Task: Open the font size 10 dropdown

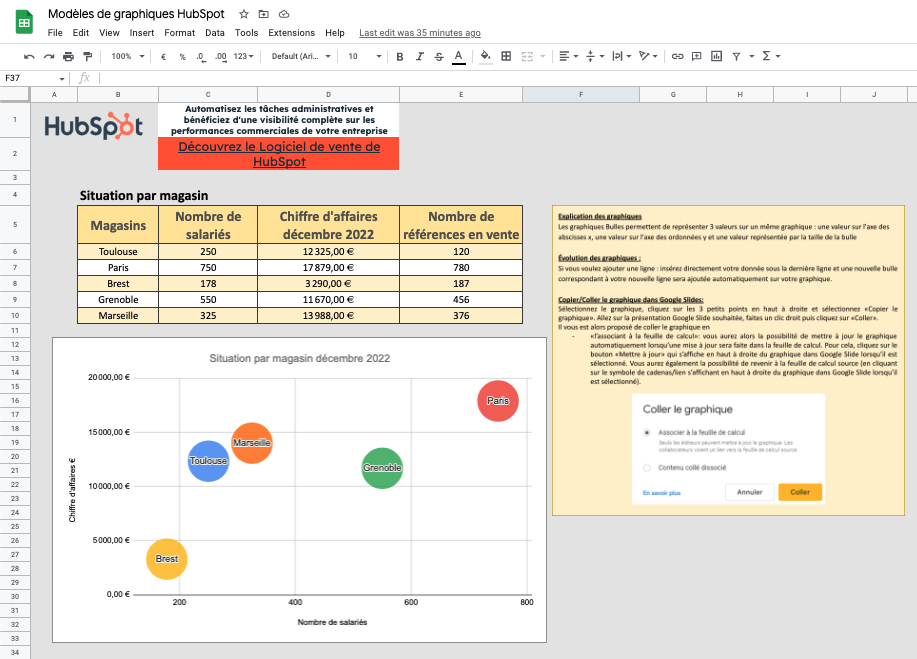Action: pos(364,57)
